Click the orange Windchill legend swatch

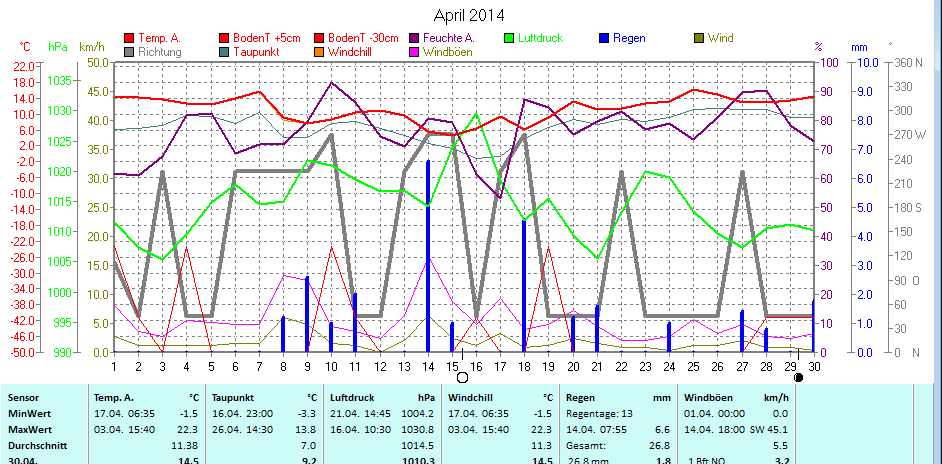click(x=319, y=52)
